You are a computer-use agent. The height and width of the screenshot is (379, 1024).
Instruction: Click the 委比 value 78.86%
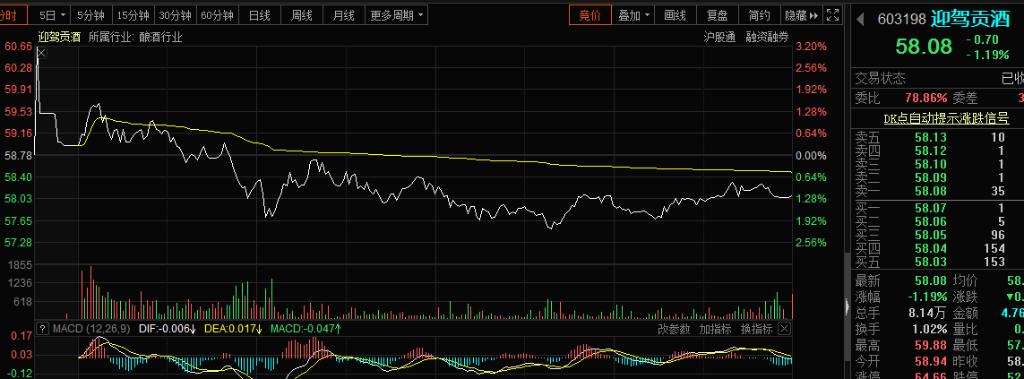(925, 98)
